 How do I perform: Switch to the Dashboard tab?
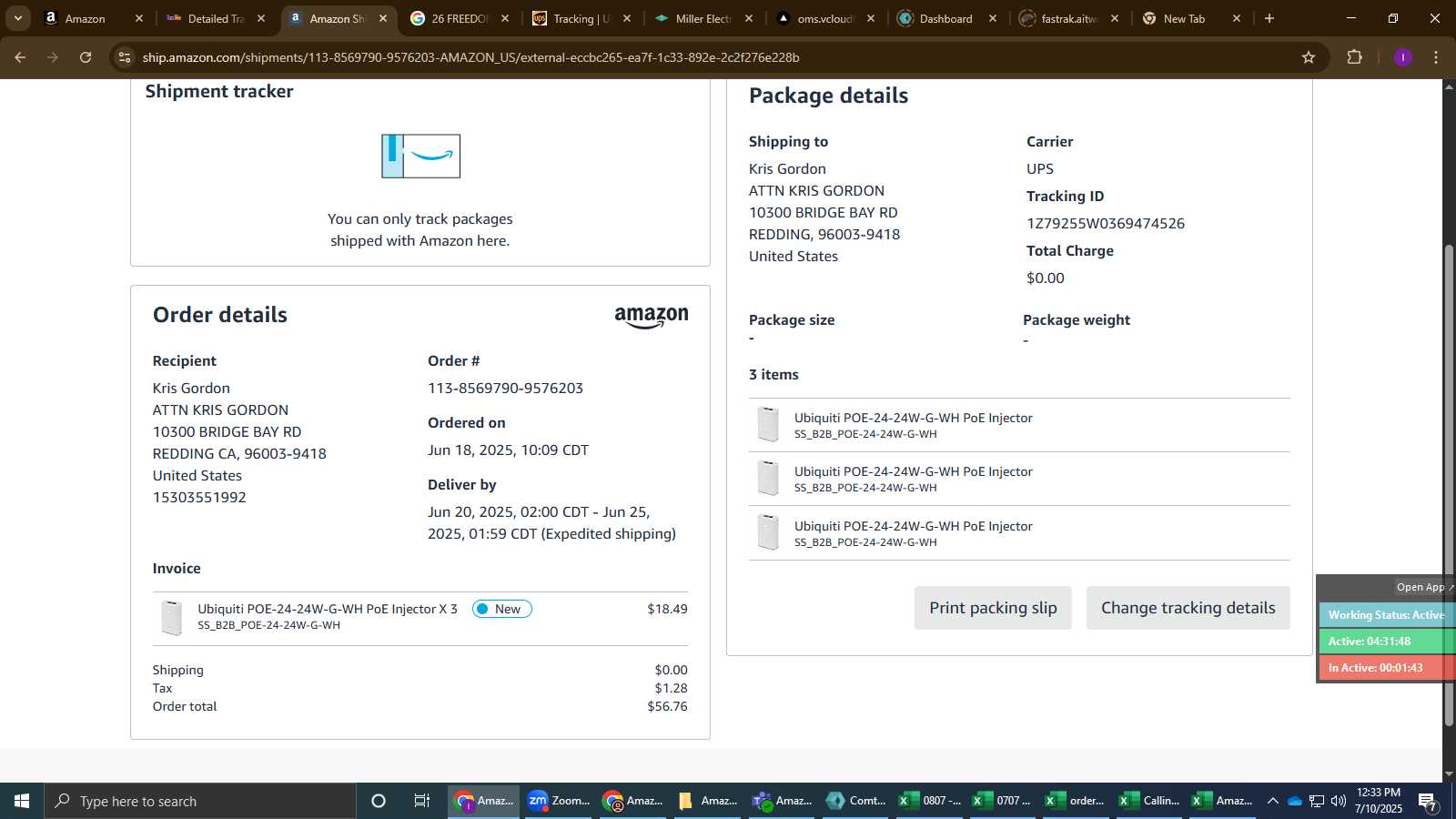[947, 18]
